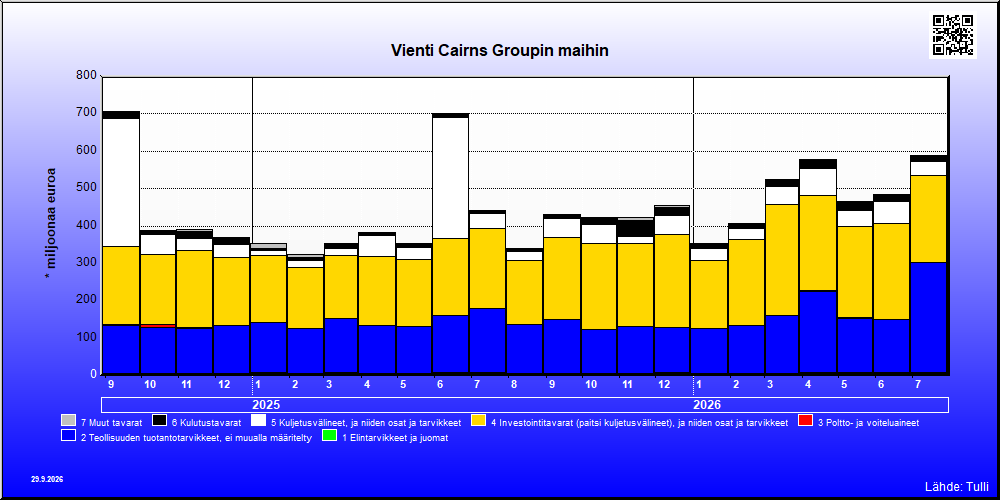The width and height of the screenshot is (1000, 500).
Task: Click the 400 y-axis value
Action: point(88,224)
